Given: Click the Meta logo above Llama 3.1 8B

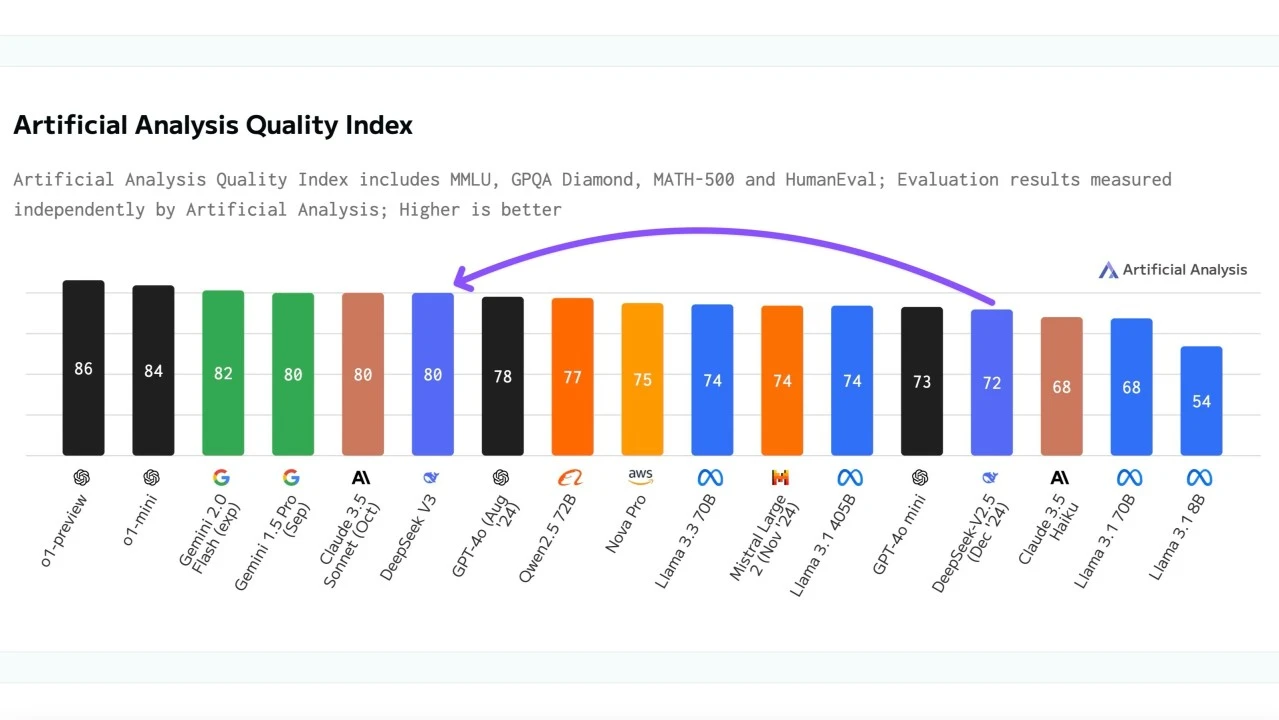Looking at the screenshot, I should (1200, 478).
